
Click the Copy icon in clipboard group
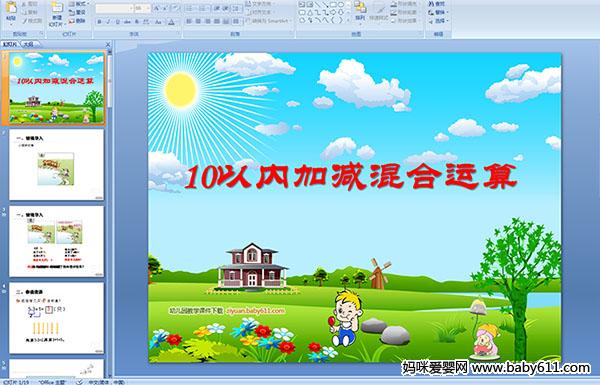pos(24,13)
